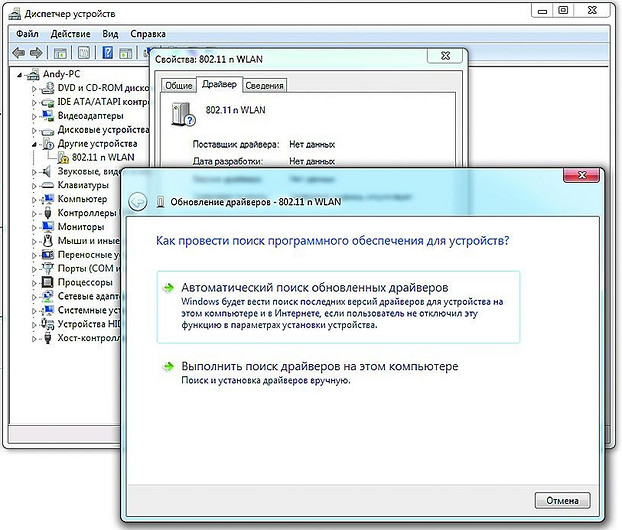Expand the Сетевые адаптеры node
This screenshot has height=530, width=622.
pyautogui.click(x=34, y=297)
